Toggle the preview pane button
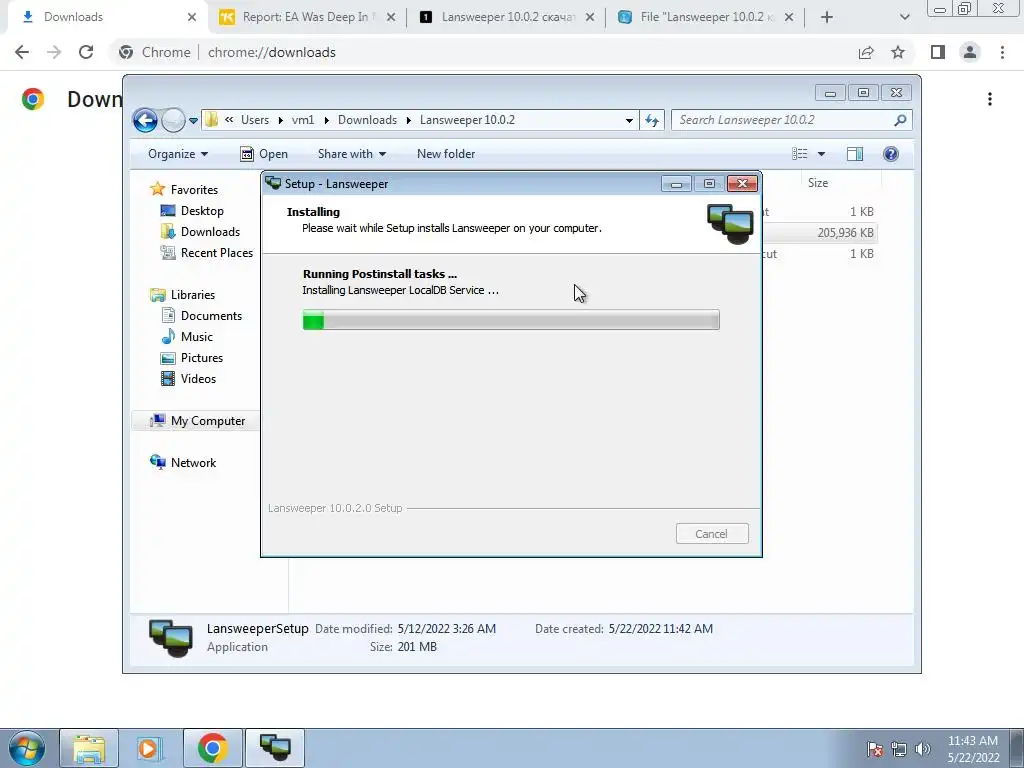The width and height of the screenshot is (1024, 768). pos(855,154)
